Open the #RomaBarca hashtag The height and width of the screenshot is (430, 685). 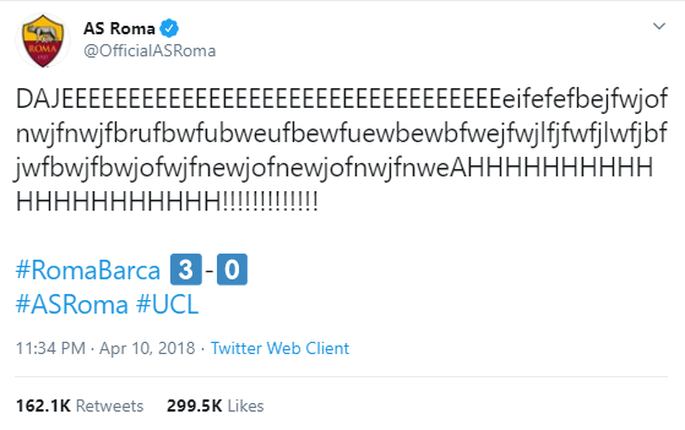pyautogui.click(x=88, y=270)
